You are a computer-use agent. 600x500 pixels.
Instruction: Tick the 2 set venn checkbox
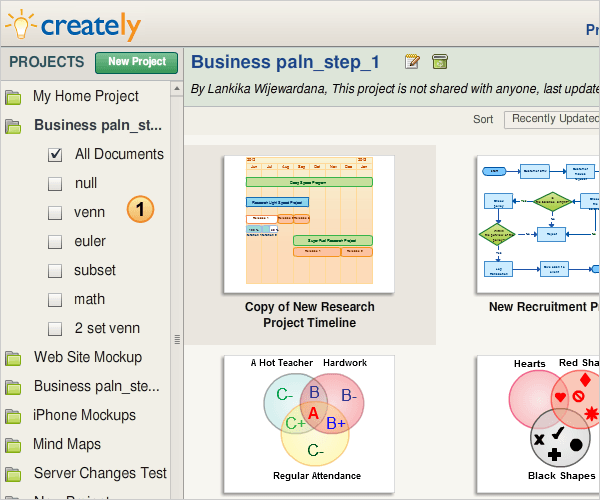click(x=55, y=329)
